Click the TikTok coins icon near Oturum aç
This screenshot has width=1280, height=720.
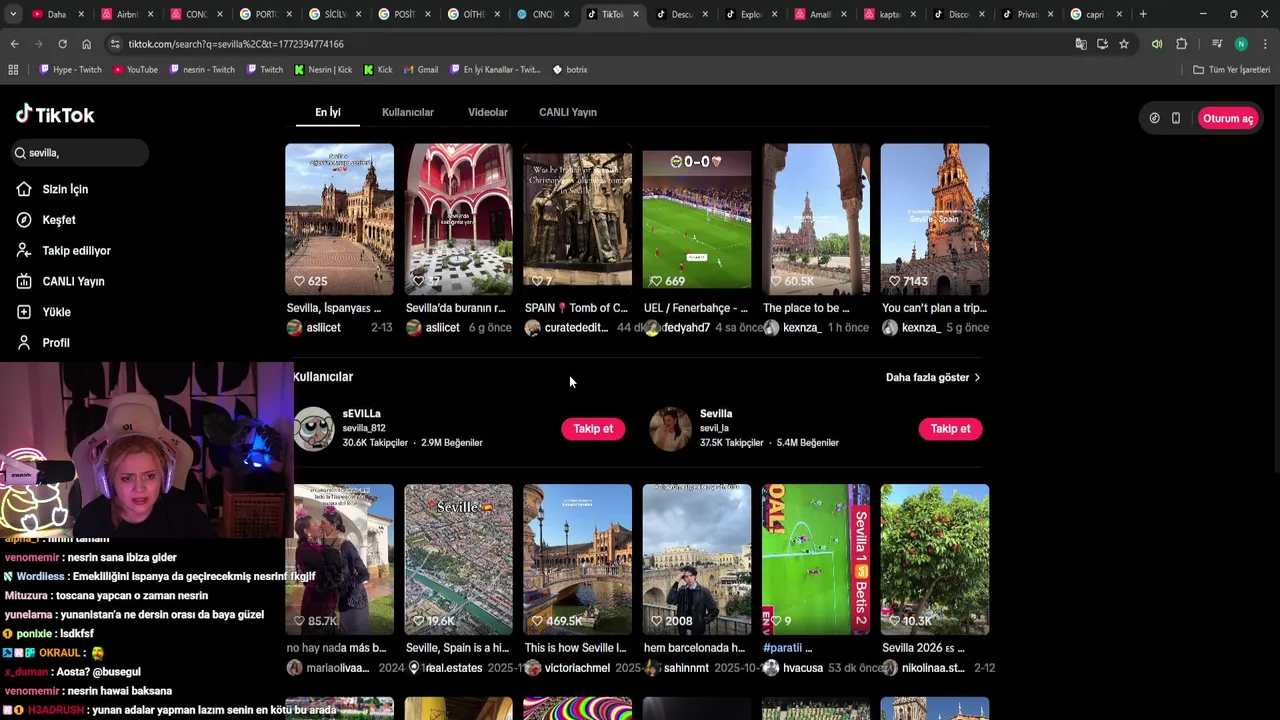click(1154, 118)
